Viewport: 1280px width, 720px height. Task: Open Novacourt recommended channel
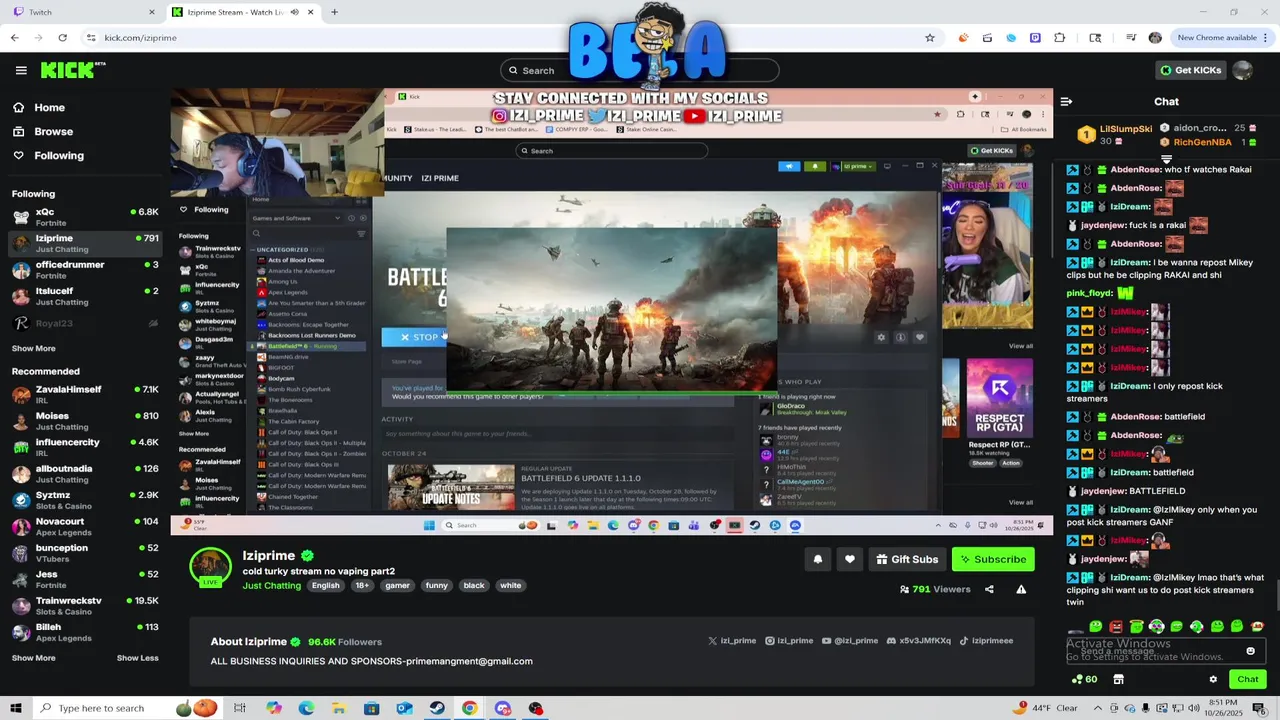click(x=85, y=527)
